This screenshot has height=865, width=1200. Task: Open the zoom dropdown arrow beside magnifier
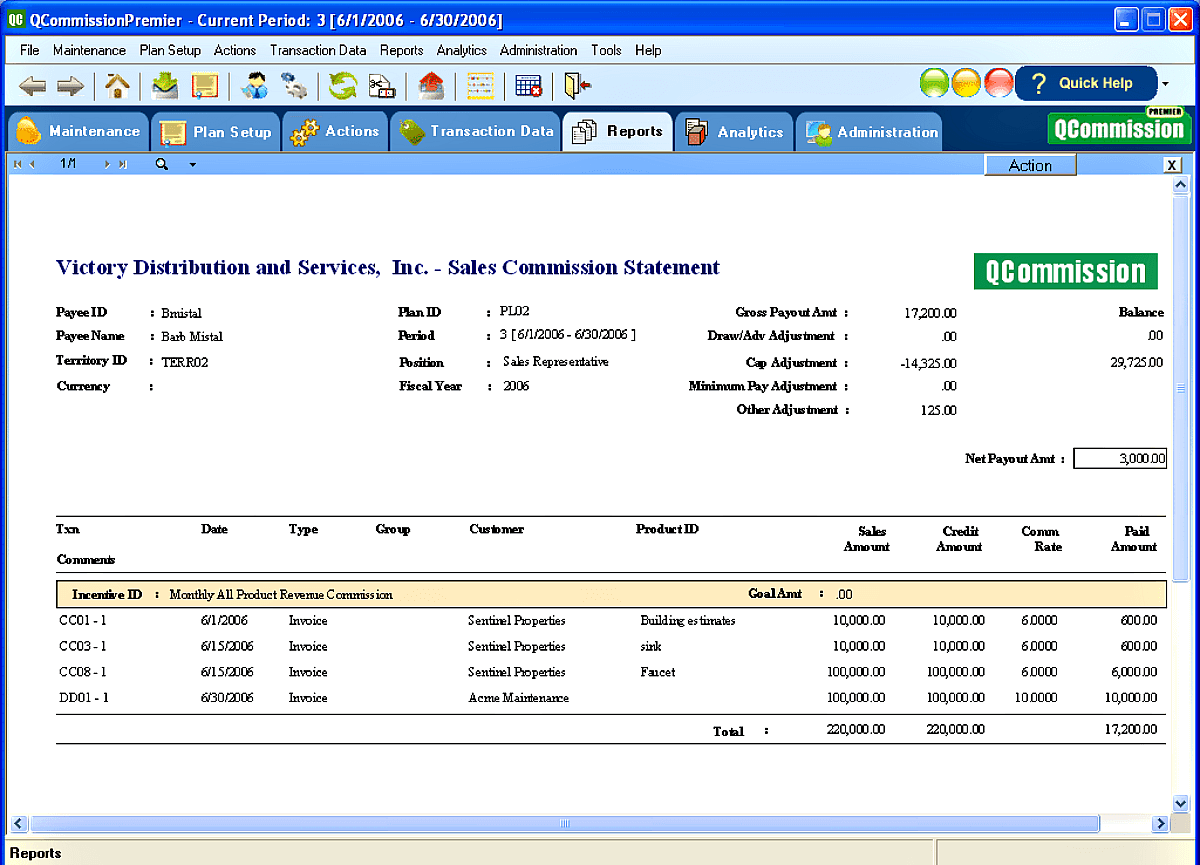tap(192, 165)
